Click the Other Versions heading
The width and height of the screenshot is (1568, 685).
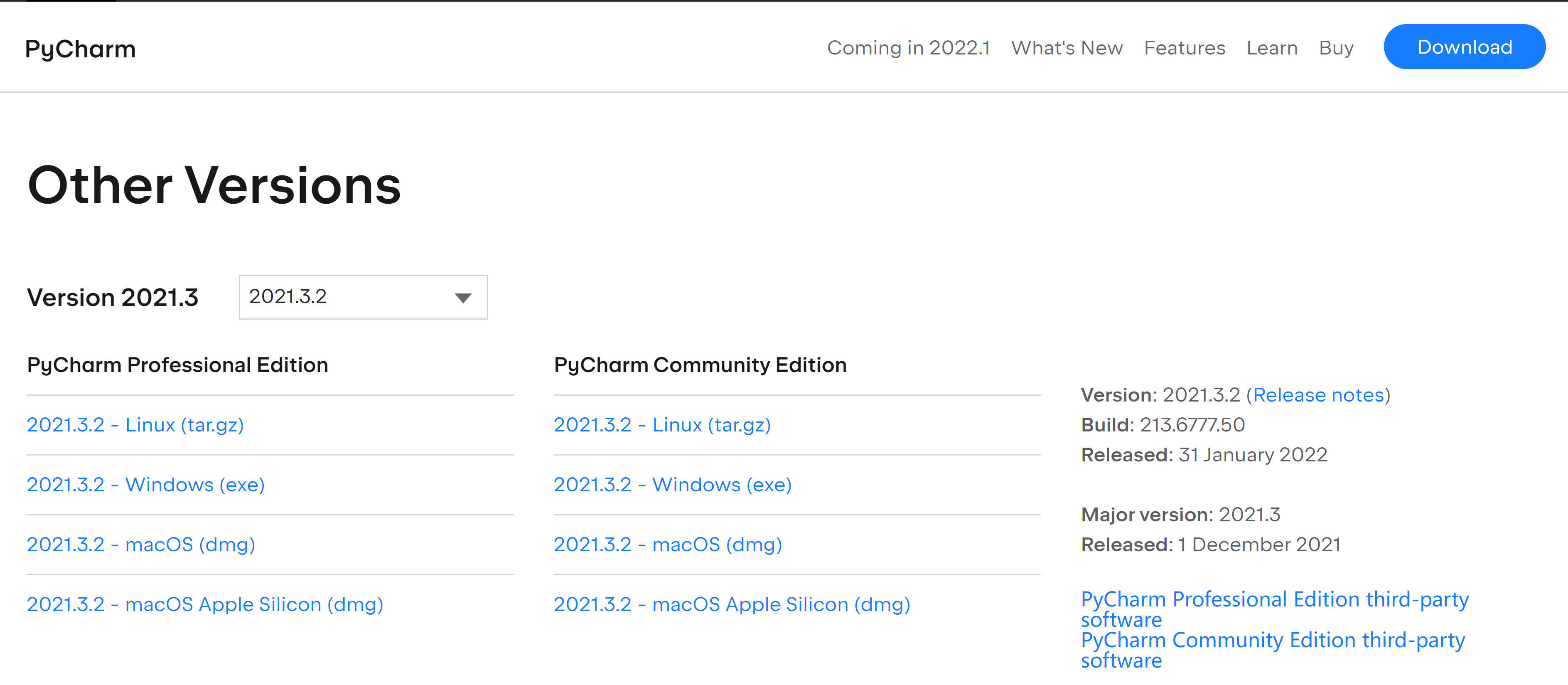coord(214,185)
